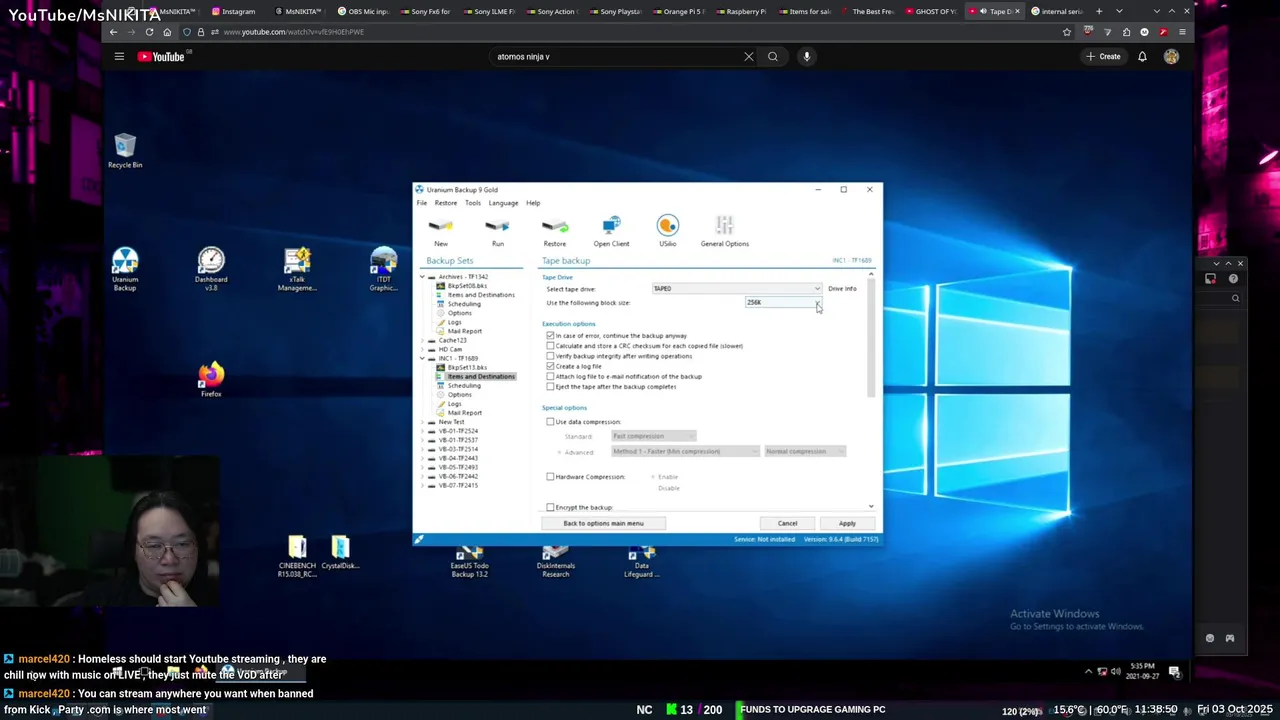The width and height of the screenshot is (1280, 720).
Task: Enable the Use data compression checkbox
Action: coord(550,422)
